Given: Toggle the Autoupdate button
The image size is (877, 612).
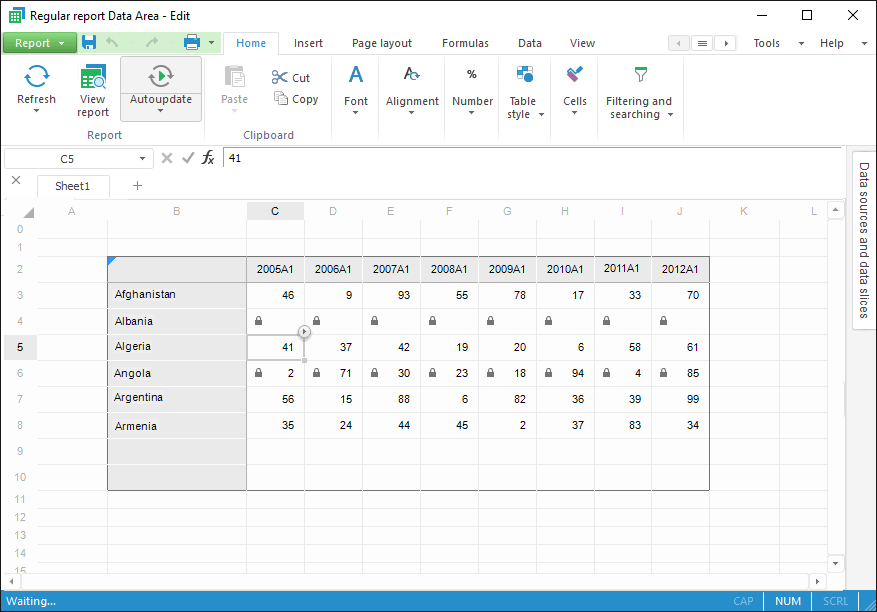Looking at the screenshot, I should [x=161, y=77].
